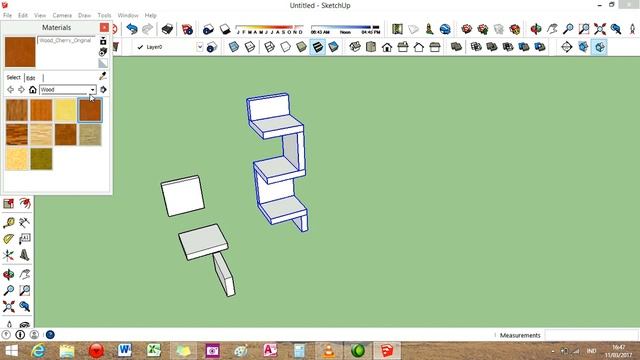Choose the olive green wood swatch

41,159
